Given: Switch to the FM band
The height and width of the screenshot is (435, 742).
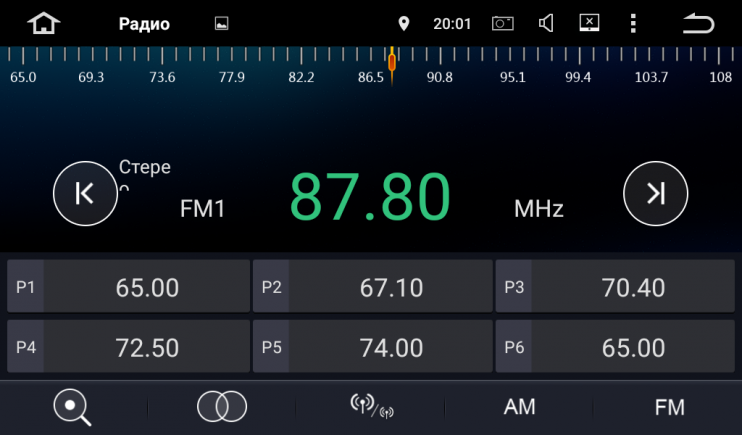Looking at the screenshot, I should [669, 407].
